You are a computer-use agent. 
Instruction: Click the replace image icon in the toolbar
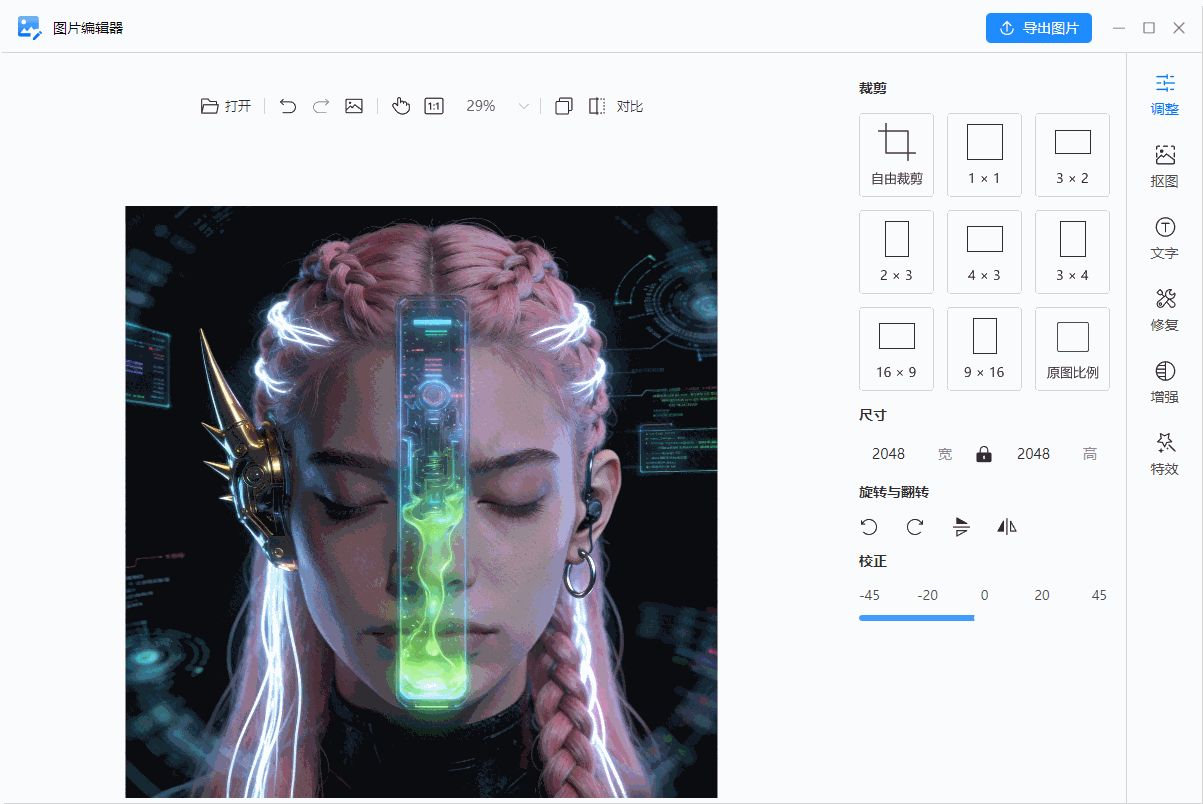point(354,105)
